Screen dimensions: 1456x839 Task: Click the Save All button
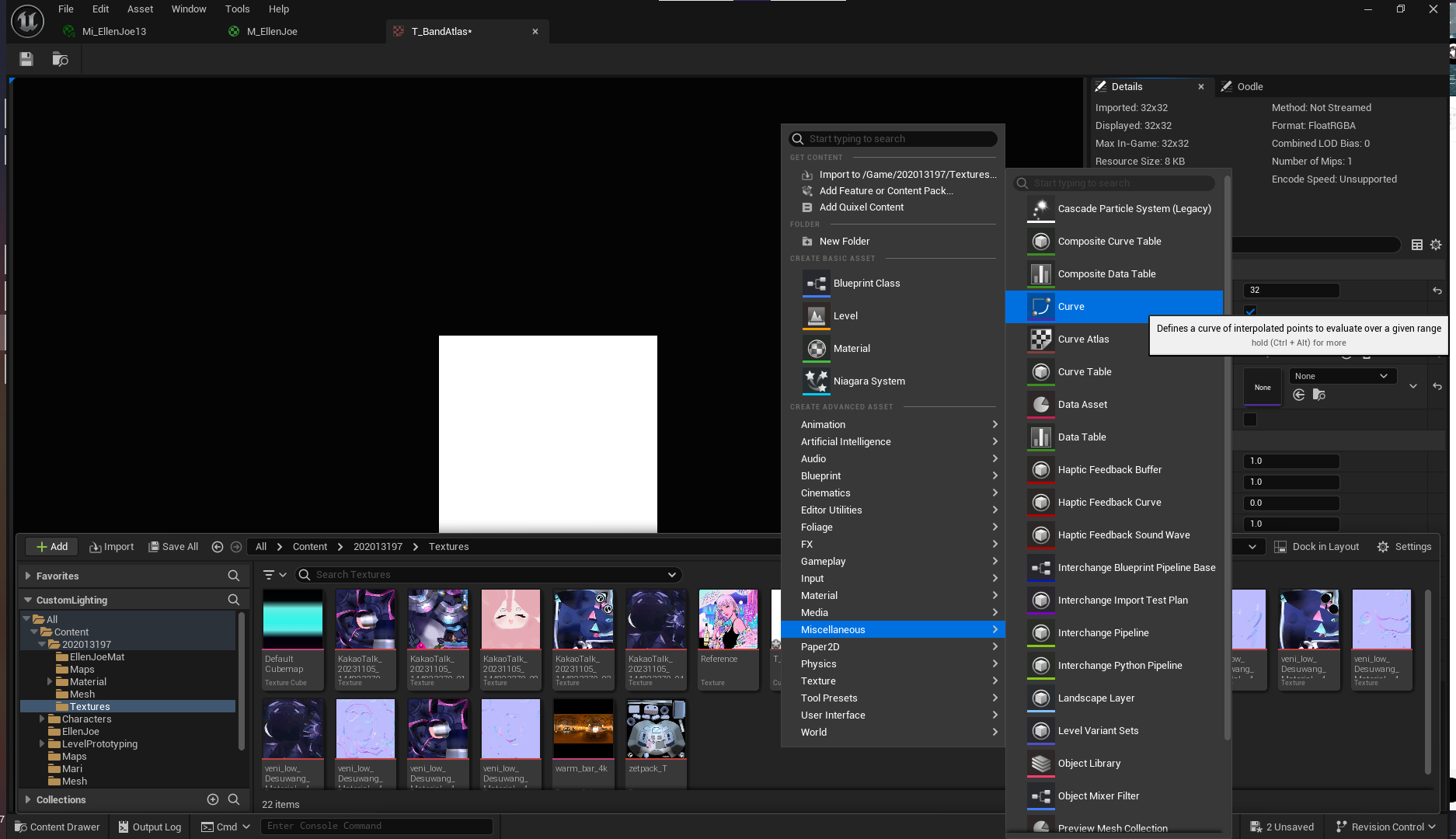pyautogui.click(x=173, y=547)
